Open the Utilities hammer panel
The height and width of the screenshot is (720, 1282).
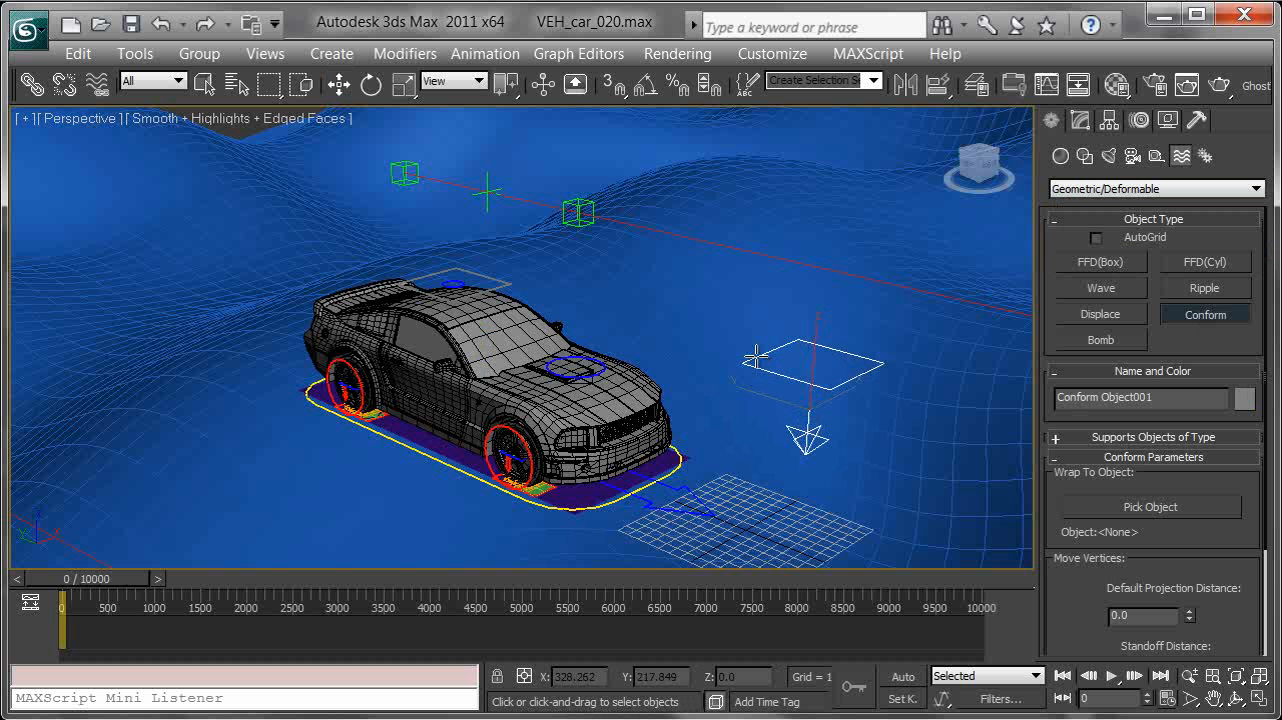[x=1197, y=121]
